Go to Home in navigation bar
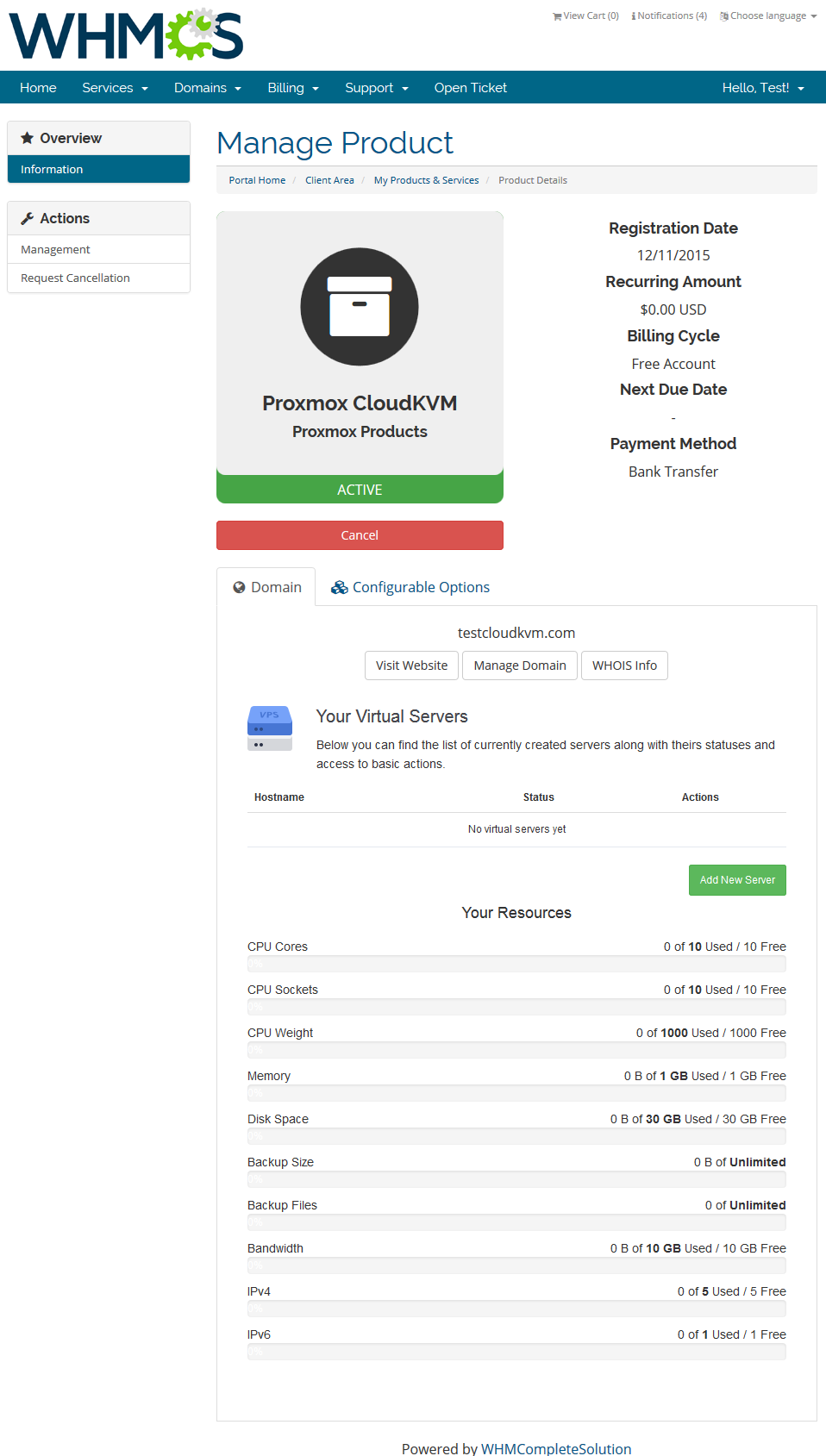The image size is (826, 1456). tap(38, 88)
